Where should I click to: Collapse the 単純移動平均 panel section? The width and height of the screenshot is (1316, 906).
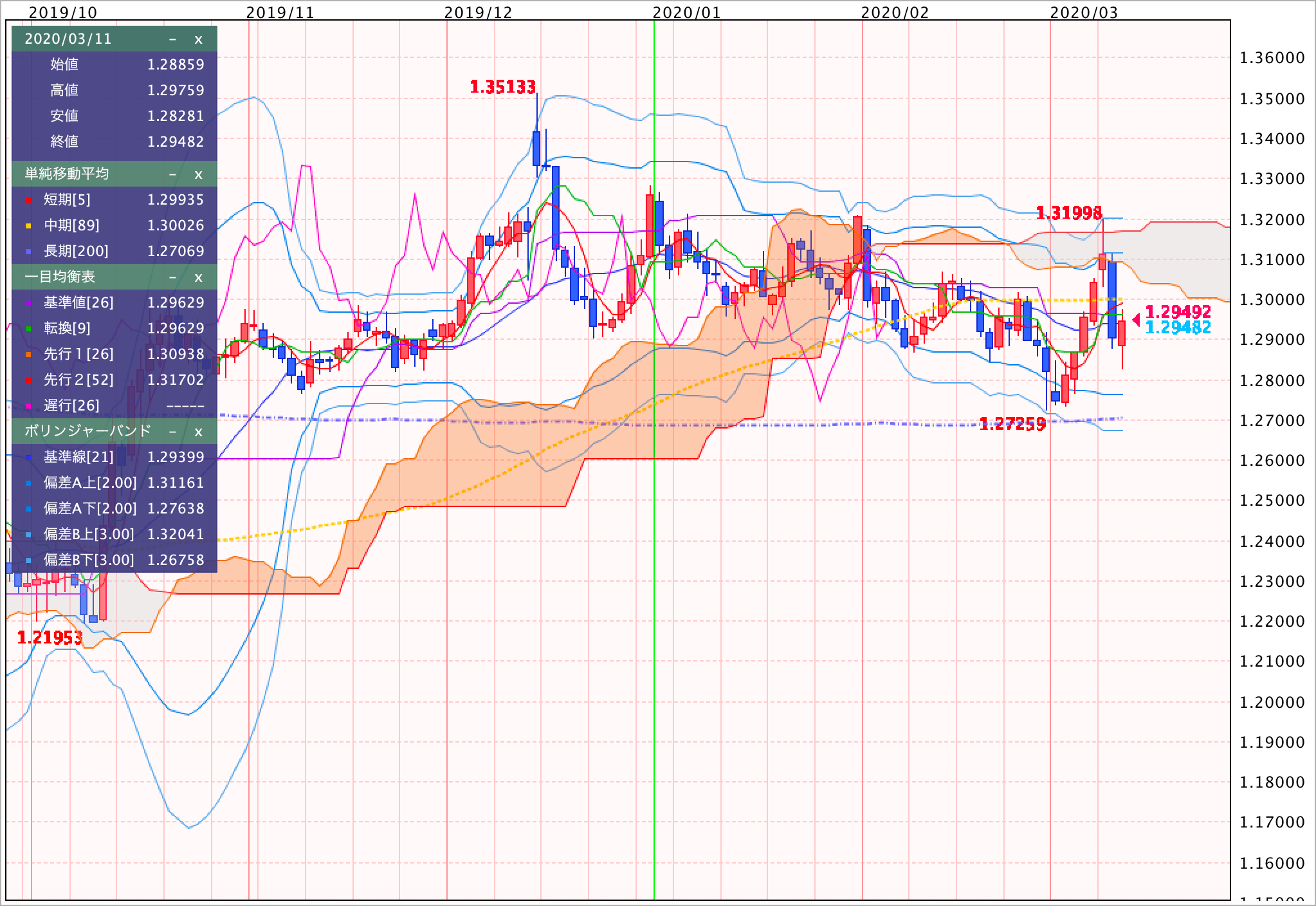click(x=172, y=174)
